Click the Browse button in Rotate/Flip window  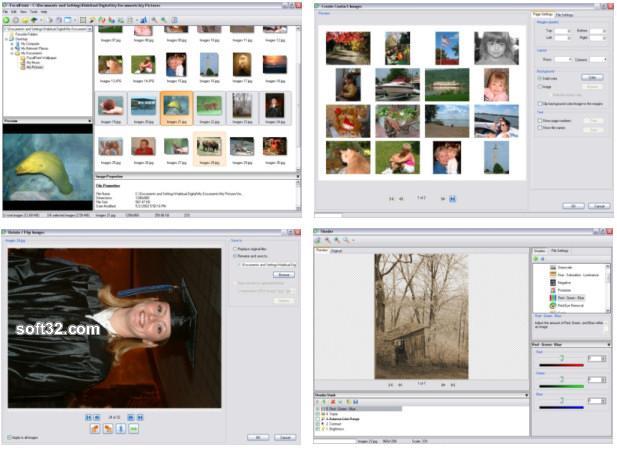(284, 275)
